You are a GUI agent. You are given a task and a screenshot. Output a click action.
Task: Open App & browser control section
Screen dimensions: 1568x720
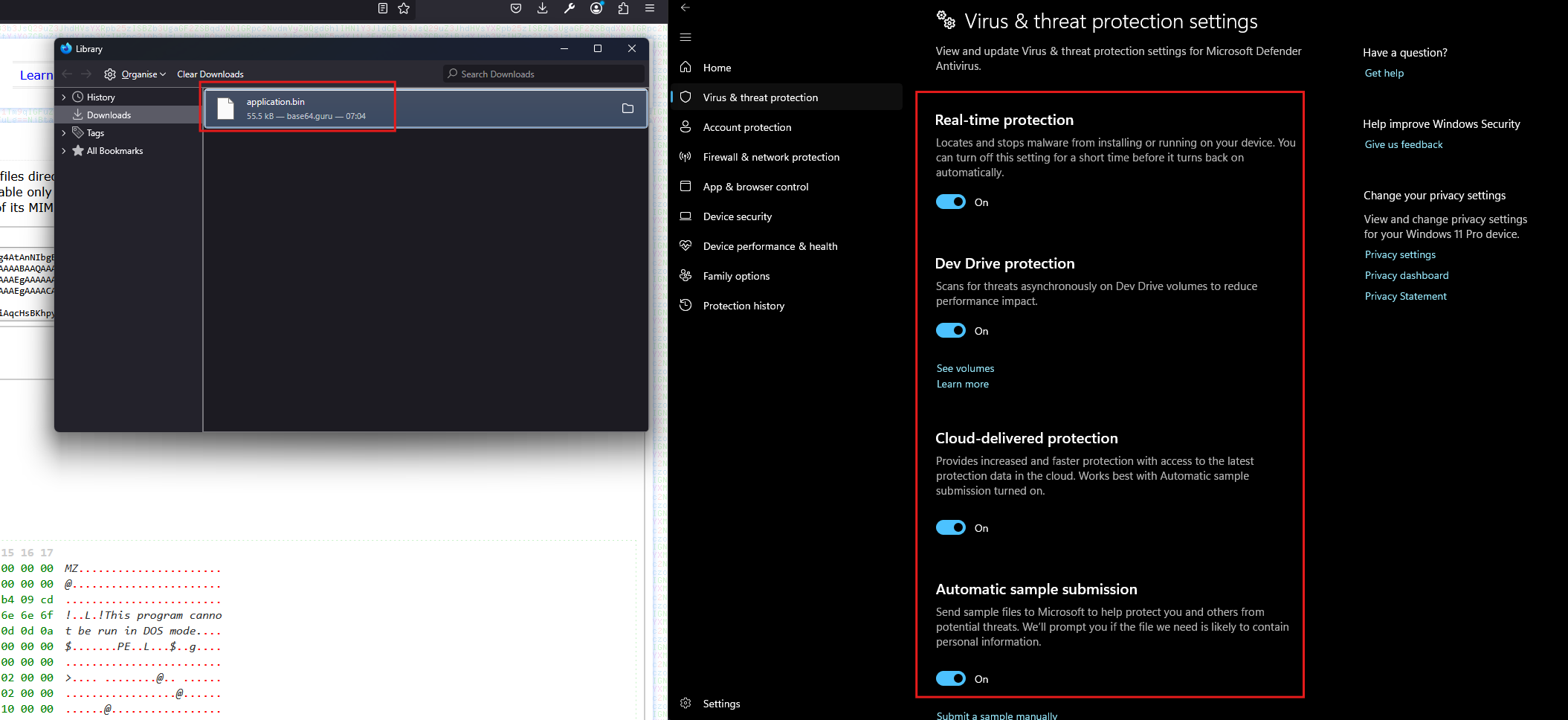[787, 187]
